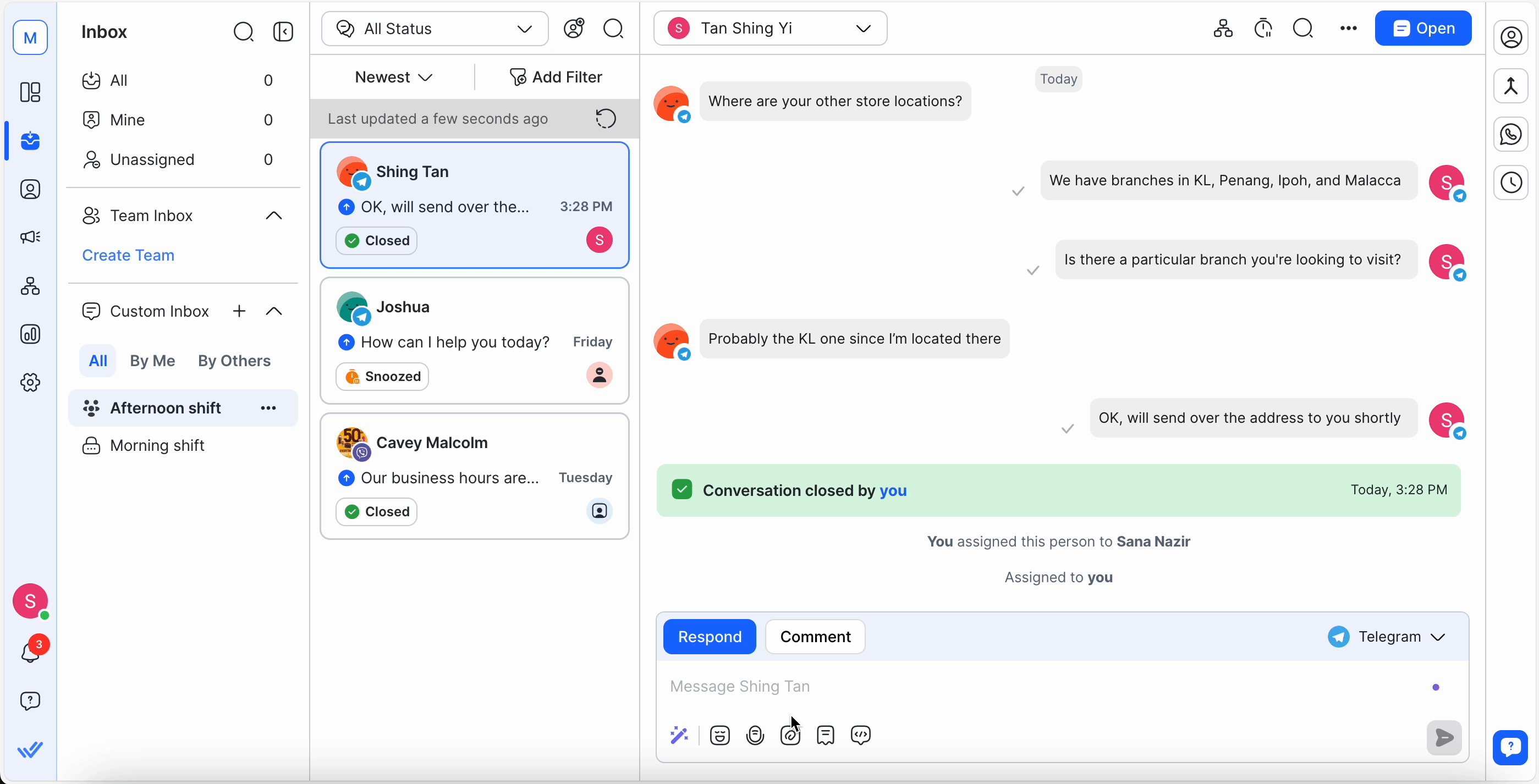Open the emoji picker icon
Image resolution: width=1539 pixels, height=784 pixels.
[x=719, y=735]
